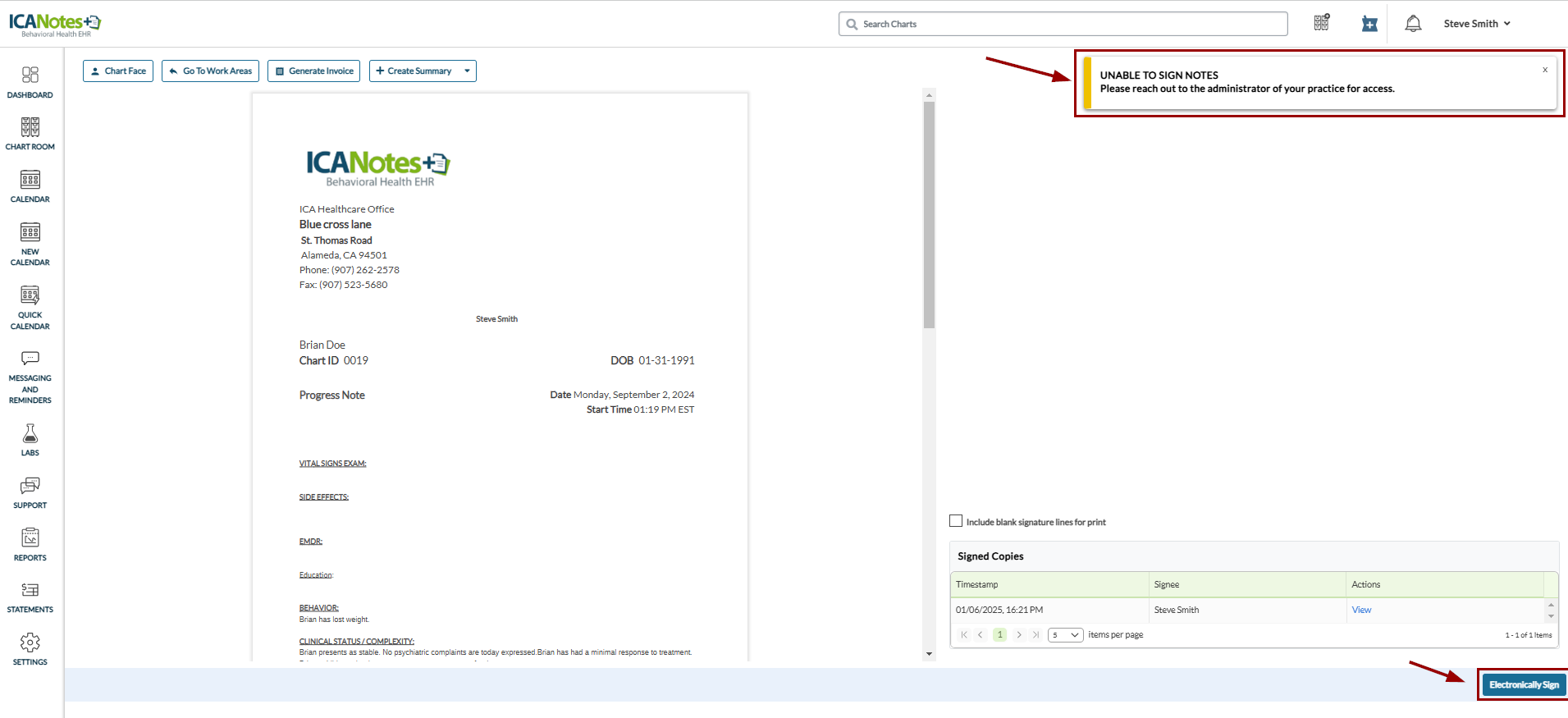Expand the Steve Smith user menu
The image size is (1568, 718).
coord(1477,24)
